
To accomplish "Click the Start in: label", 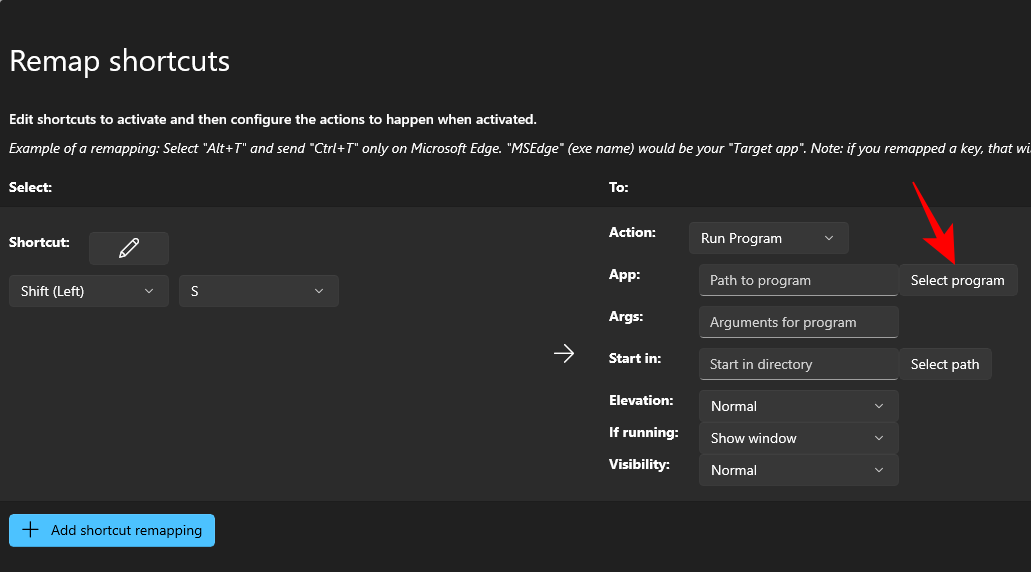I will click(x=635, y=358).
